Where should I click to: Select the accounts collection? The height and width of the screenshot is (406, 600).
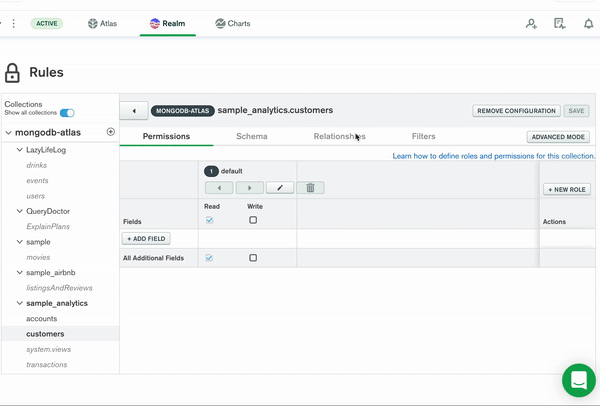point(42,318)
